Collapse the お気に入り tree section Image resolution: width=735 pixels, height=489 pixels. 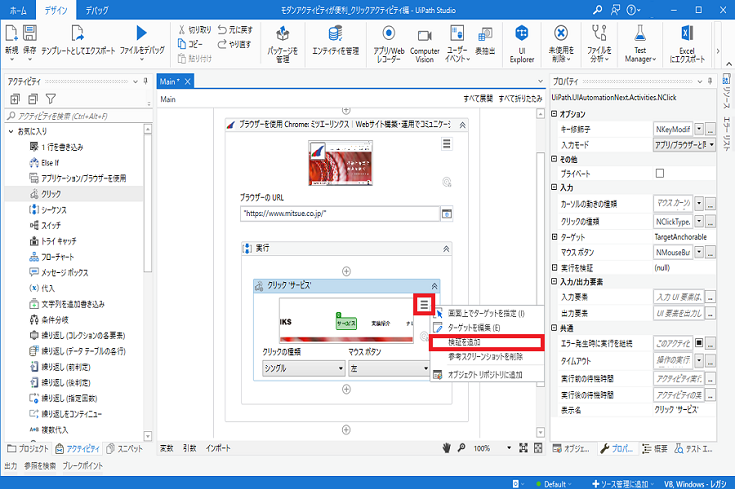click(x=10, y=132)
